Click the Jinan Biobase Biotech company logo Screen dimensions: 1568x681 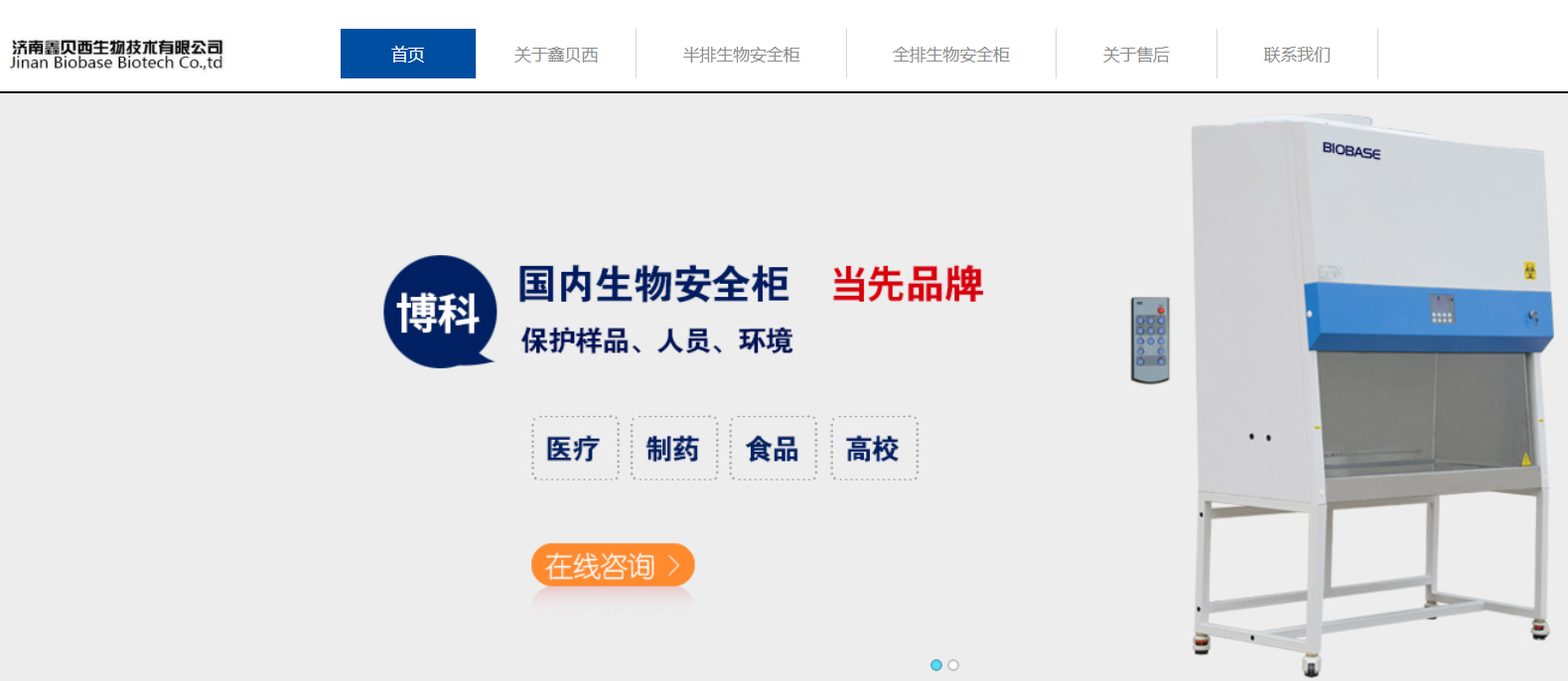(116, 55)
